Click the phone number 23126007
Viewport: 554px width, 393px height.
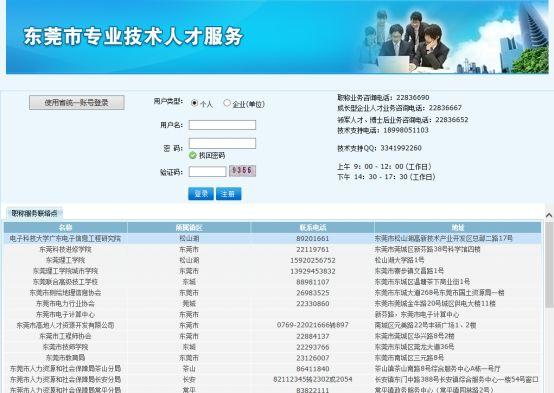[313, 358]
